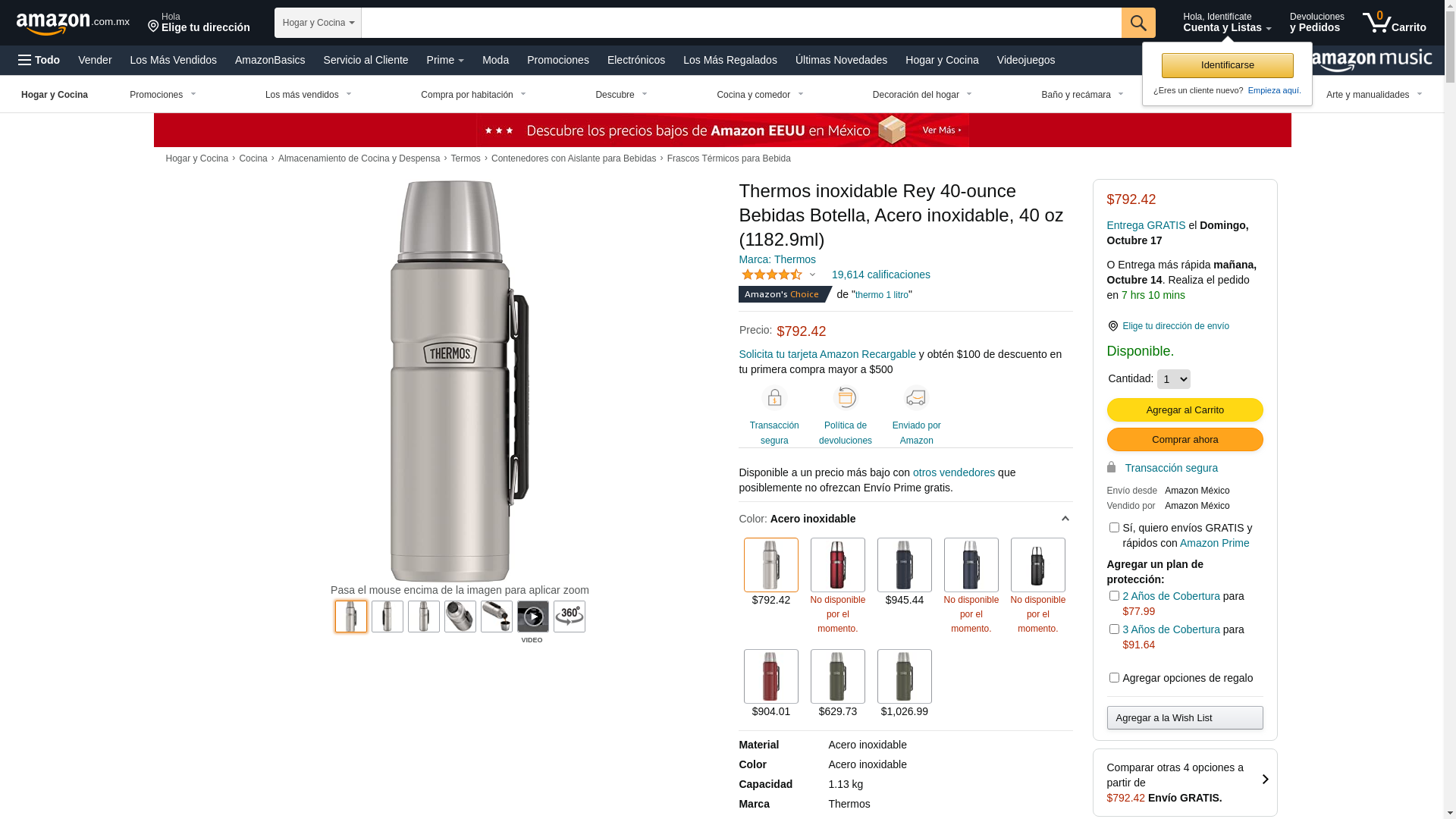Open the shopping cart icon
The image size is (1456, 819).
[x=1394, y=22]
